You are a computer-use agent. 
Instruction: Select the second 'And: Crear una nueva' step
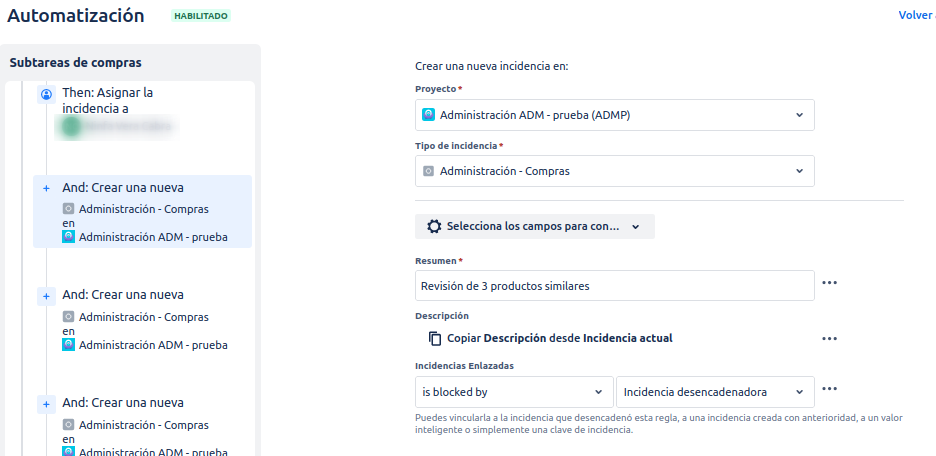pyautogui.click(x=123, y=295)
